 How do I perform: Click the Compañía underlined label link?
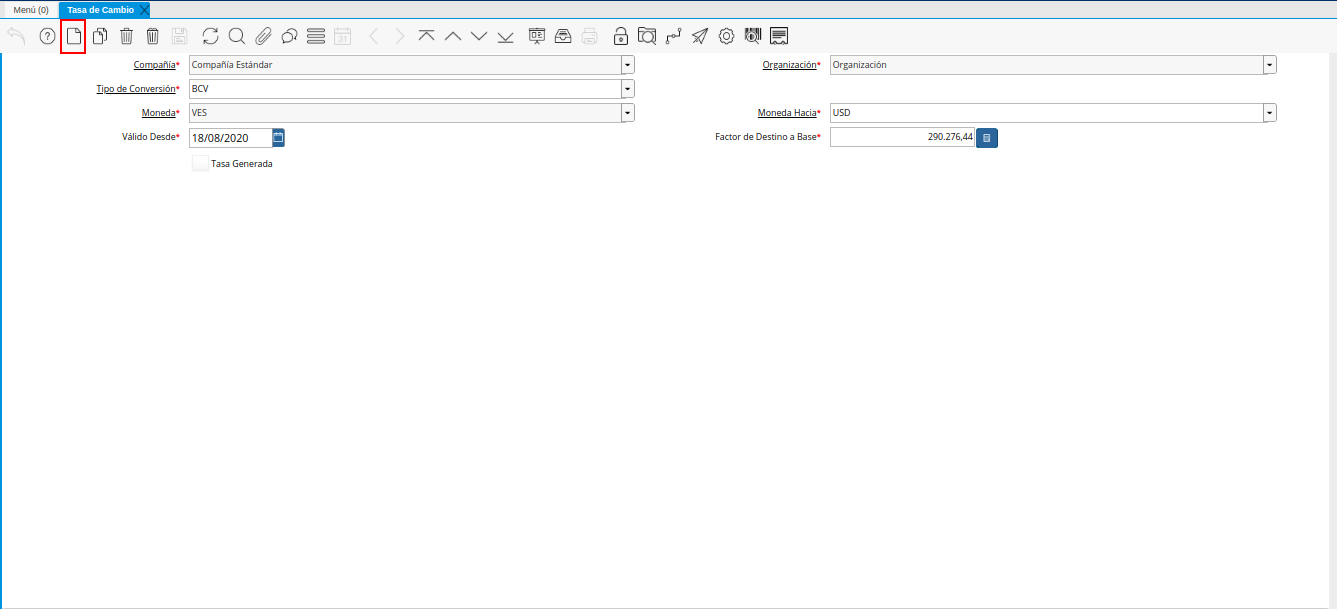tap(154, 65)
